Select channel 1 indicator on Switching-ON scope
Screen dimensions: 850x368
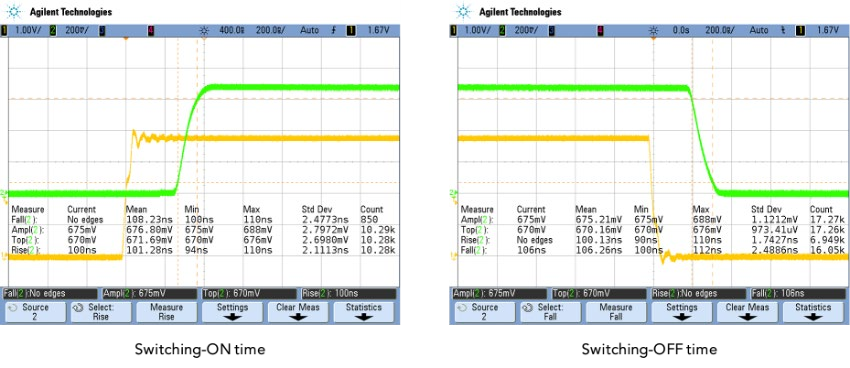coord(4,30)
